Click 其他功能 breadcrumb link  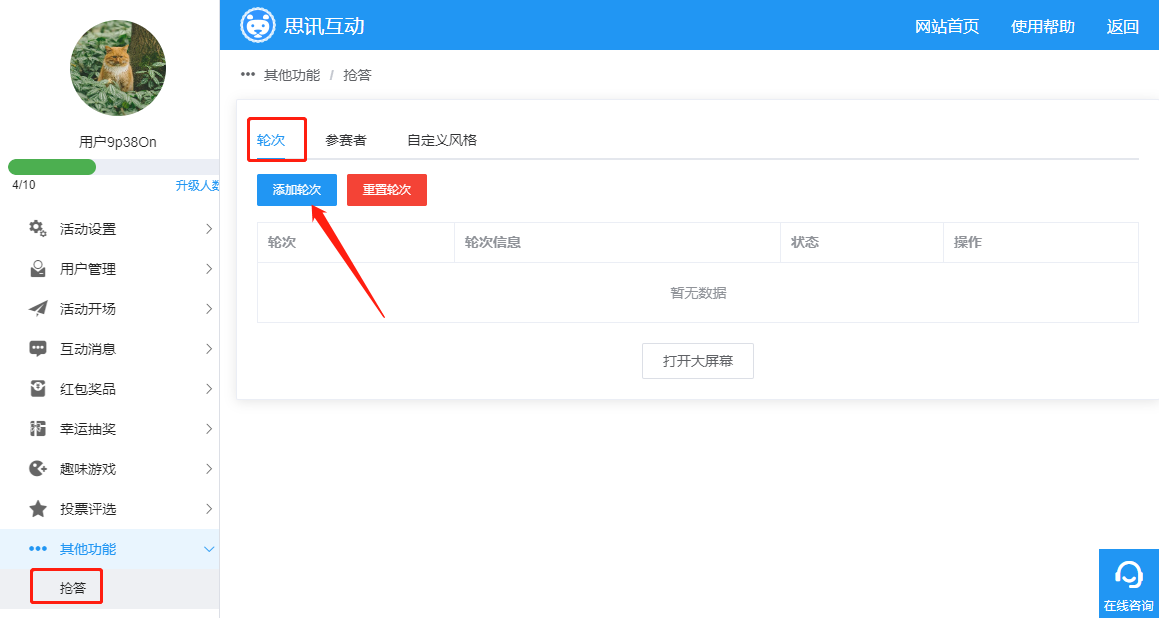pos(292,75)
